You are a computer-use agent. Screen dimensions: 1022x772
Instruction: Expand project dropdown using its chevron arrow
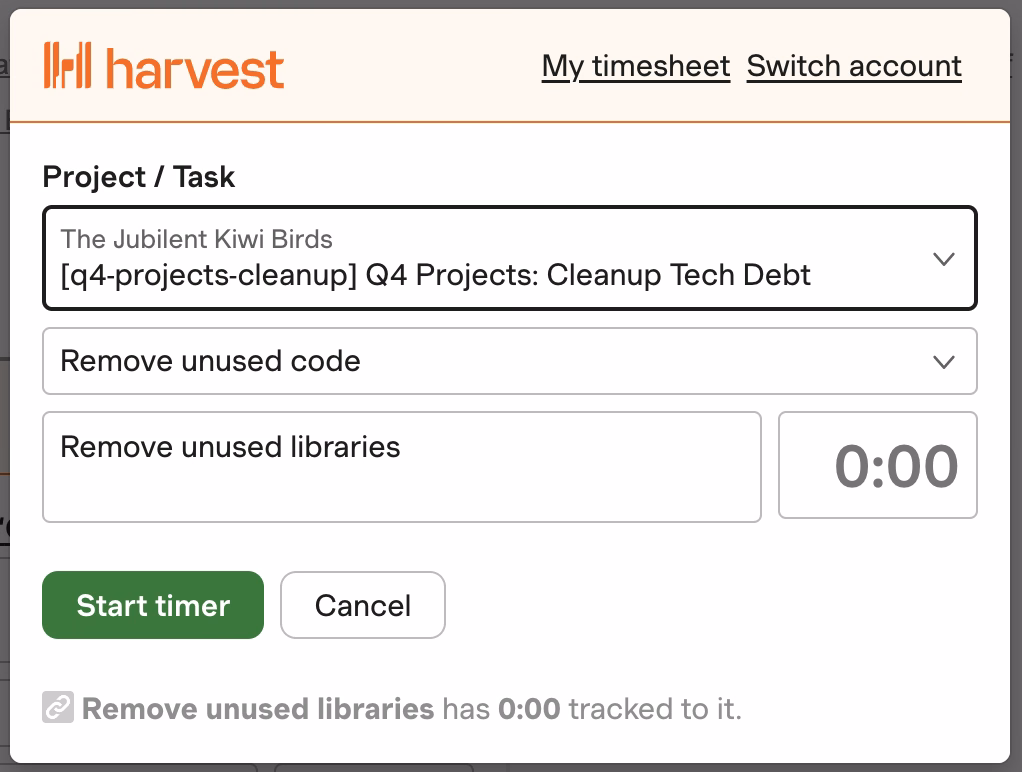[x=943, y=259]
